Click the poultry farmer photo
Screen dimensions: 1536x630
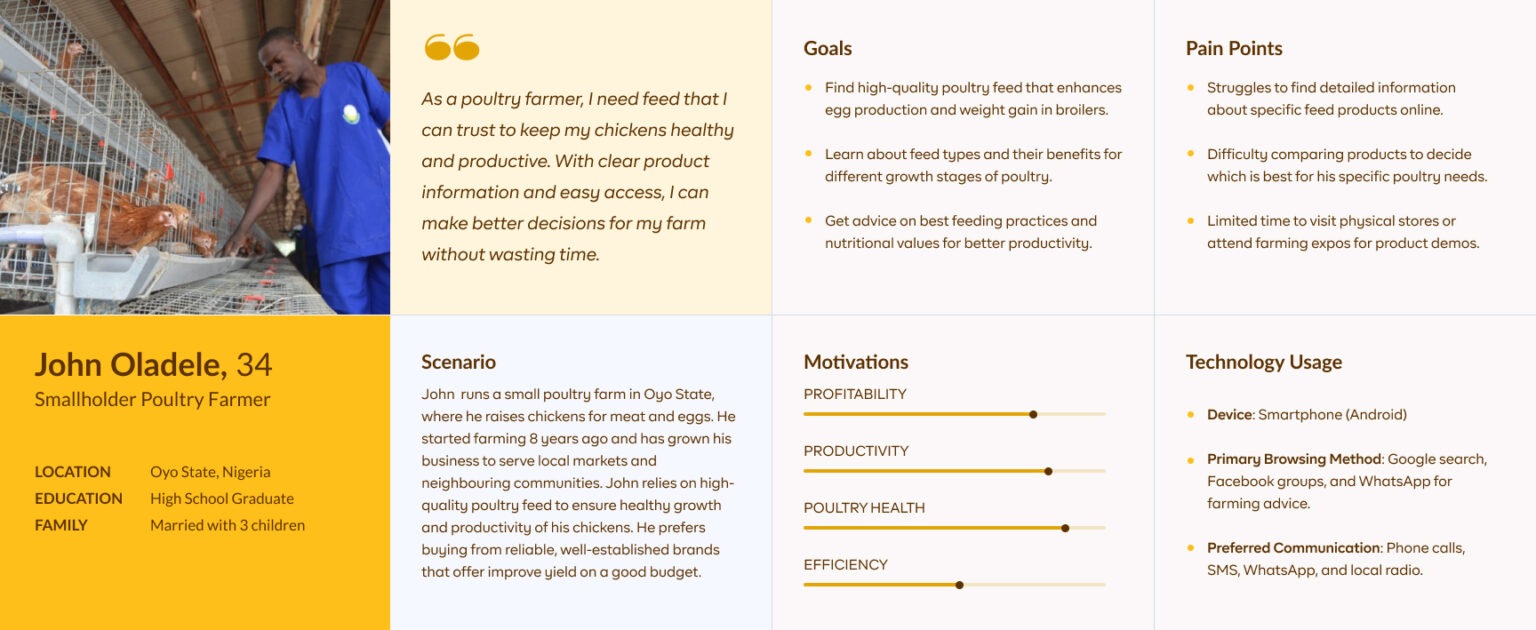point(195,157)
